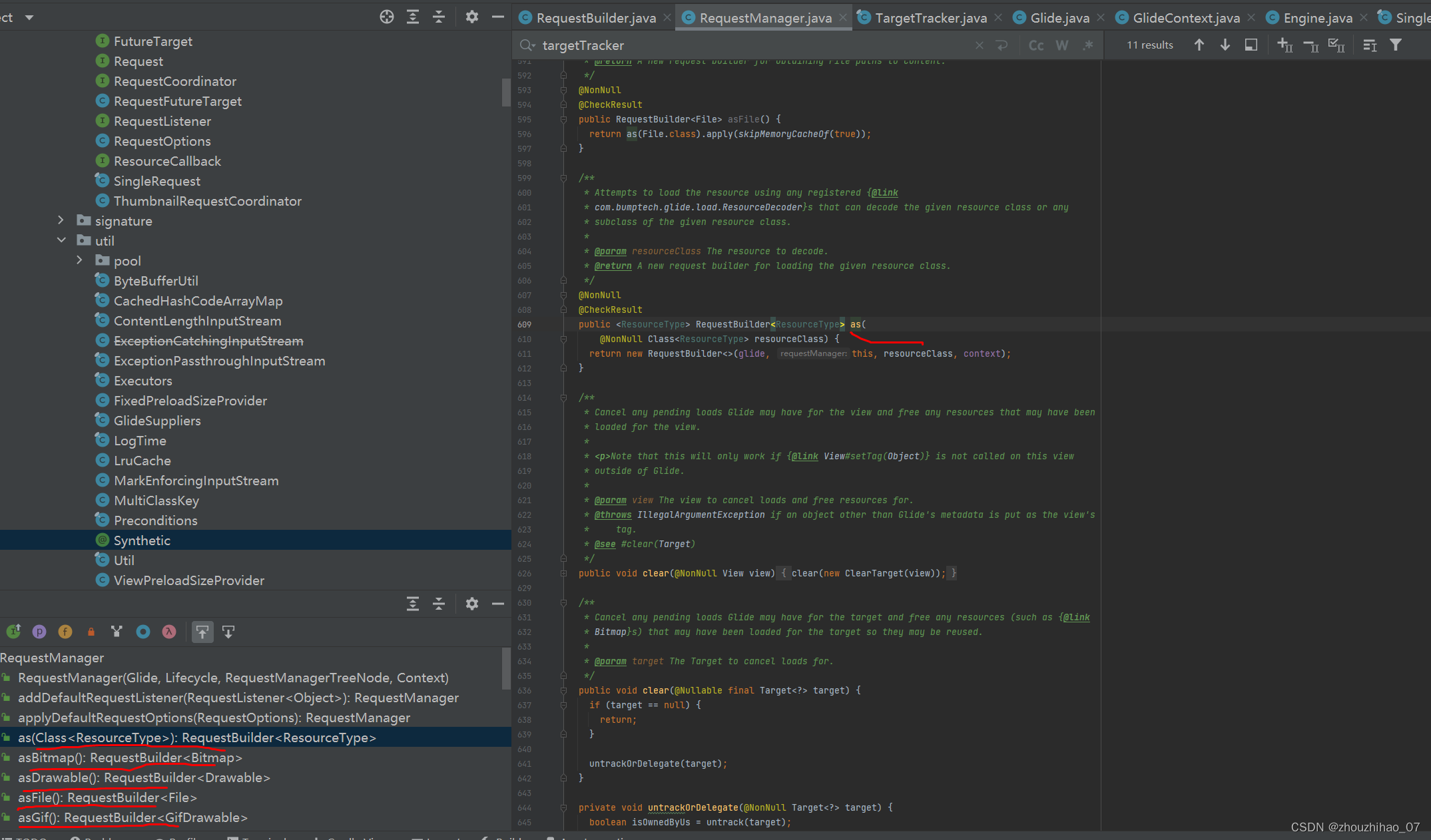Toggle show fields (f) in Structure
This screenshot has height=840, width=1431.
[65, 632]
